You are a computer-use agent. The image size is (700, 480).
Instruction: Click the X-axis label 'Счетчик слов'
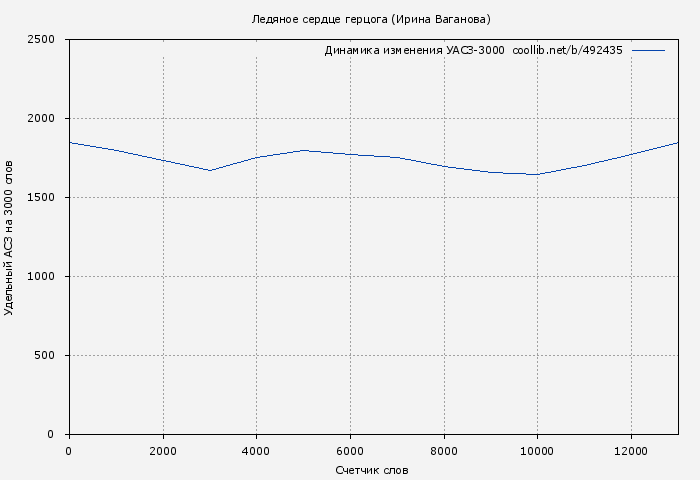coord(372,470)
